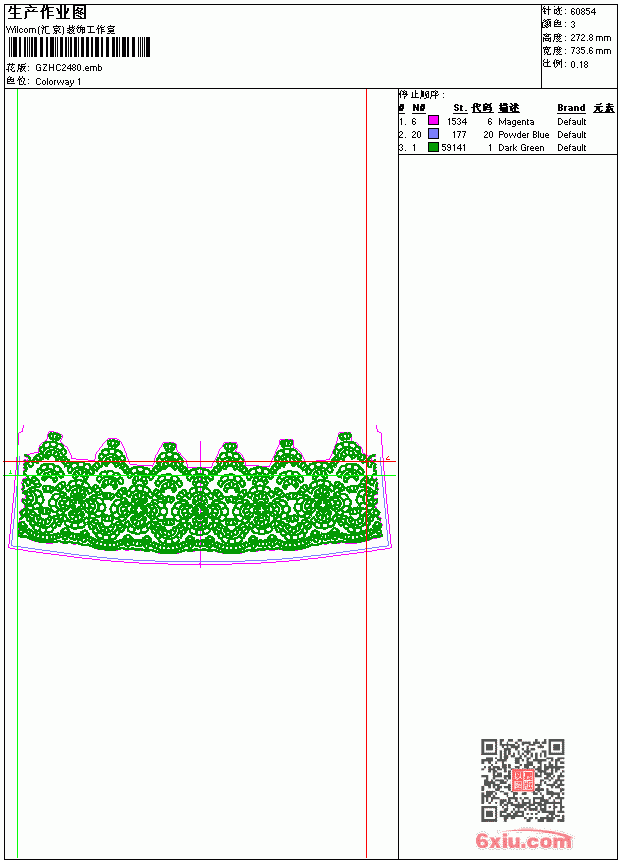Viewport: 620px width, 860px height.
Task: Click the file name GZHC2480.emb
Action: 69,68
